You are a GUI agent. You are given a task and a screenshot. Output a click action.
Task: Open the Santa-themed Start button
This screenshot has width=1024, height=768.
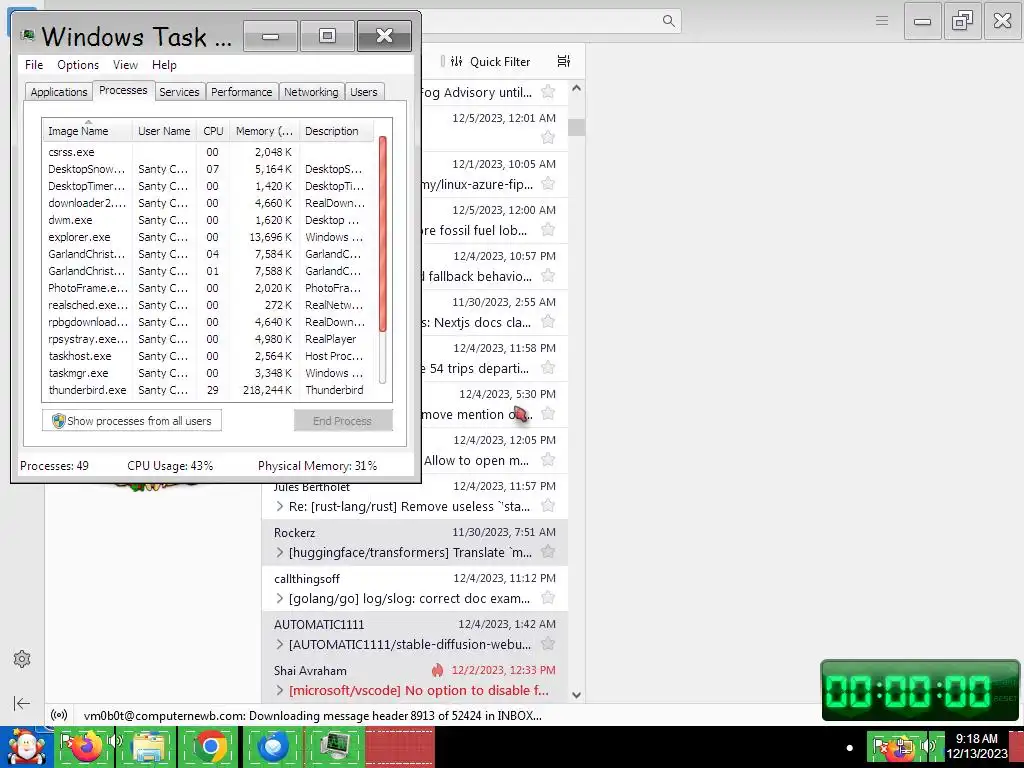pyautogui.click(x=26, y=747)
